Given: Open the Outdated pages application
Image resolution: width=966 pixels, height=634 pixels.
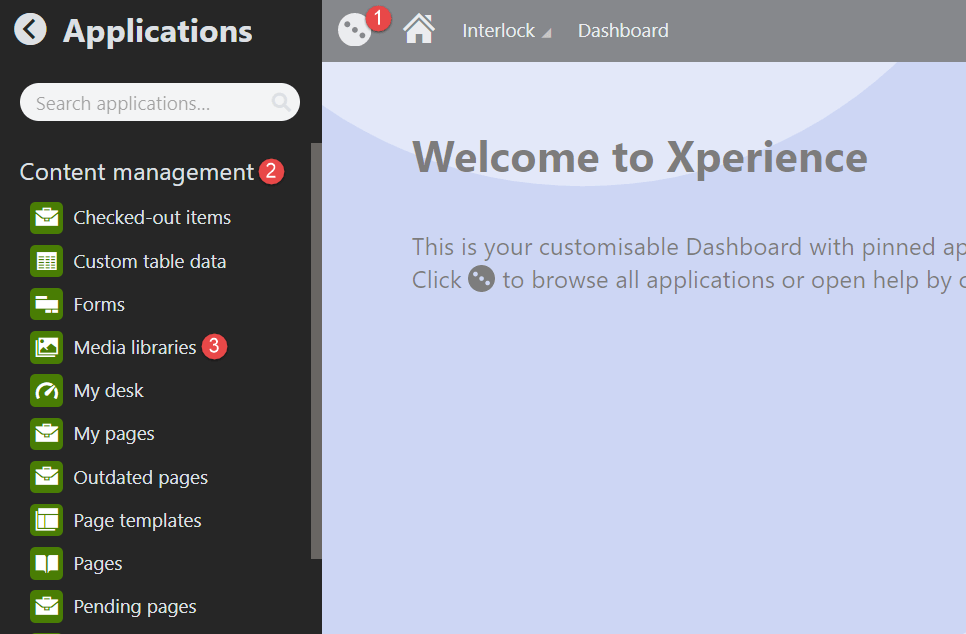Looking at the screenshot, I should (140, 478).
